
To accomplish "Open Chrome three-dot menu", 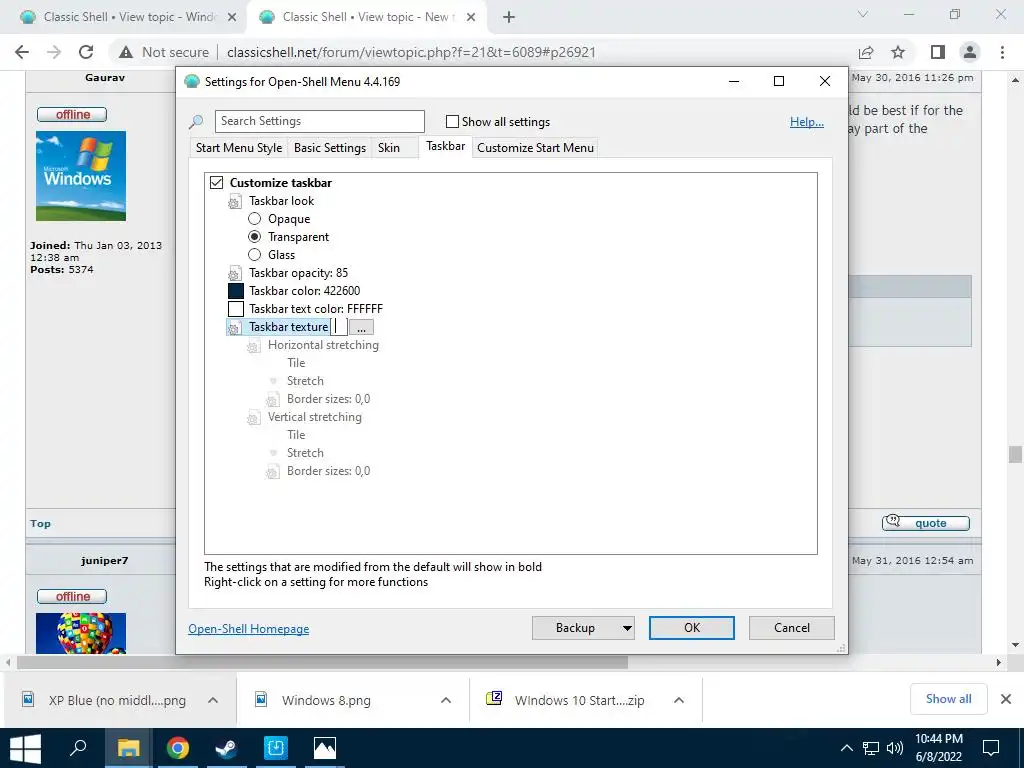I will pos(1002,52).
